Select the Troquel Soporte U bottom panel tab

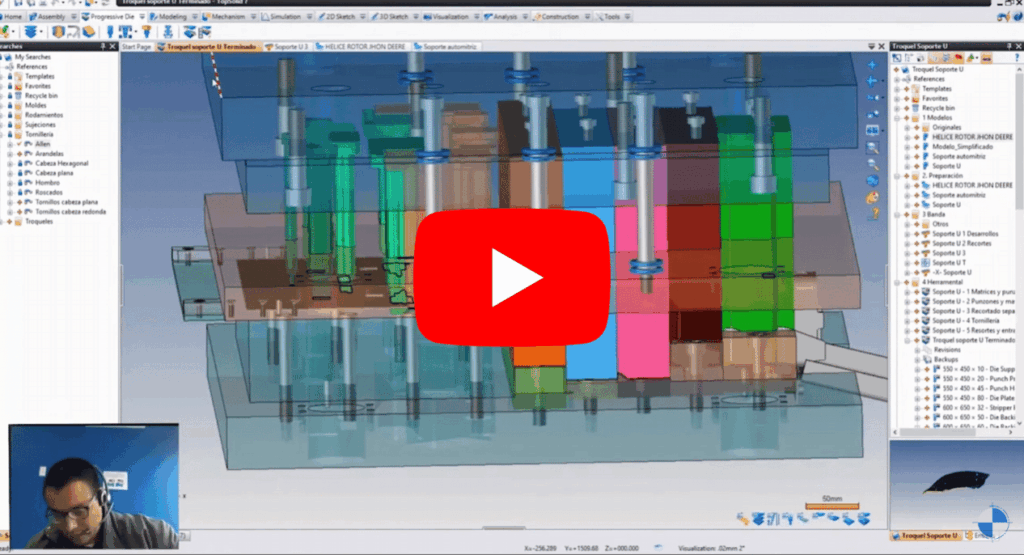926,535
